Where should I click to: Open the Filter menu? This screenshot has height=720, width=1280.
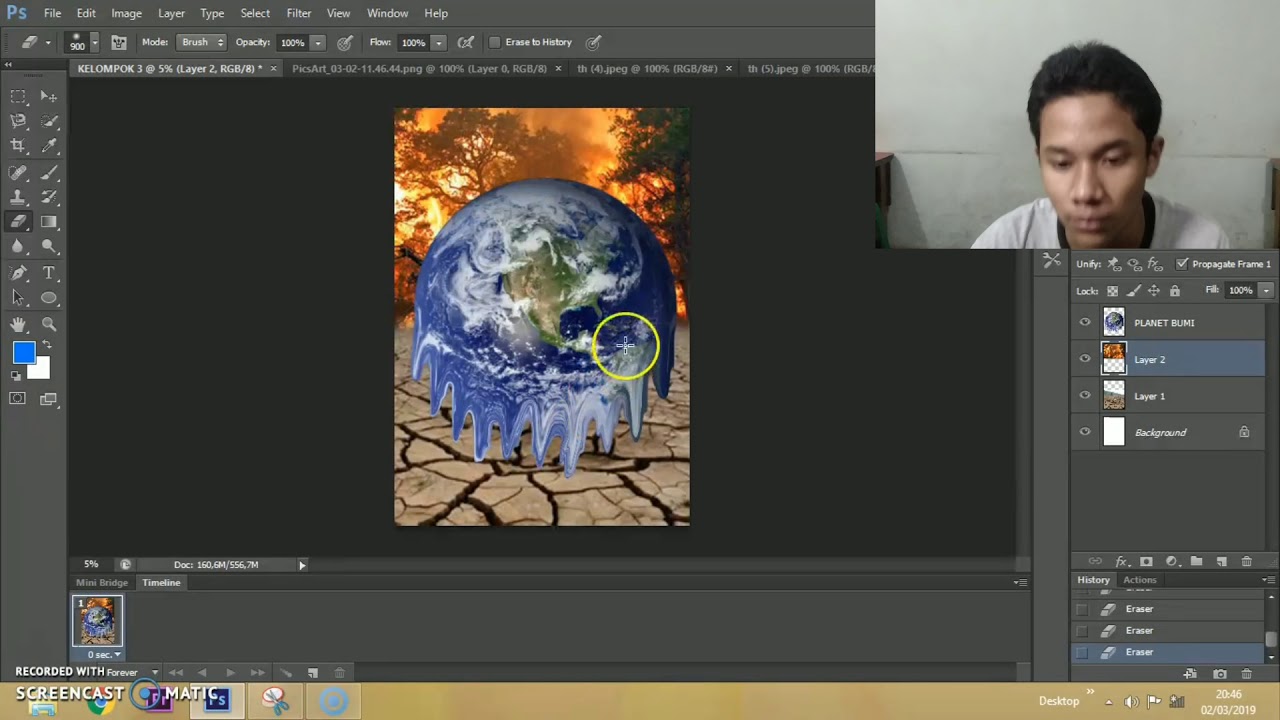[x=299, y=13]
